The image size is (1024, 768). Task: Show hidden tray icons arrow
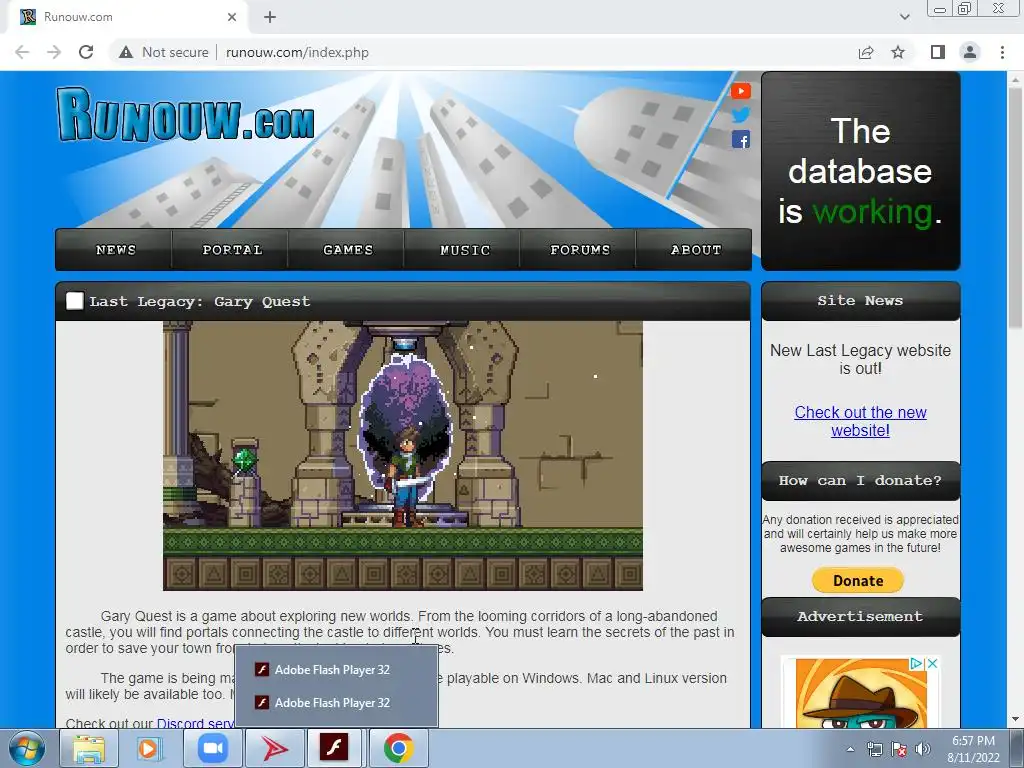pyautogui.click(x=850, y=749)
